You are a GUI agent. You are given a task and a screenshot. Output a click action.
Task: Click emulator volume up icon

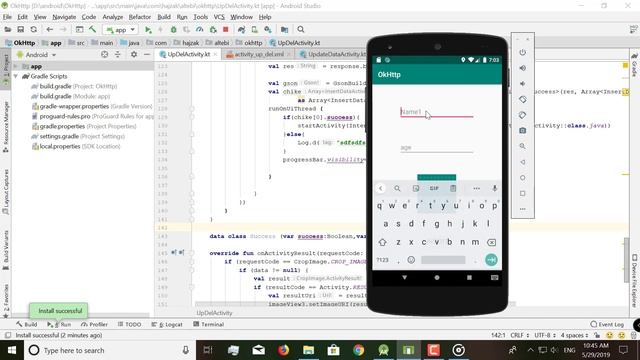pyautogui.click(x=522, y=68)
